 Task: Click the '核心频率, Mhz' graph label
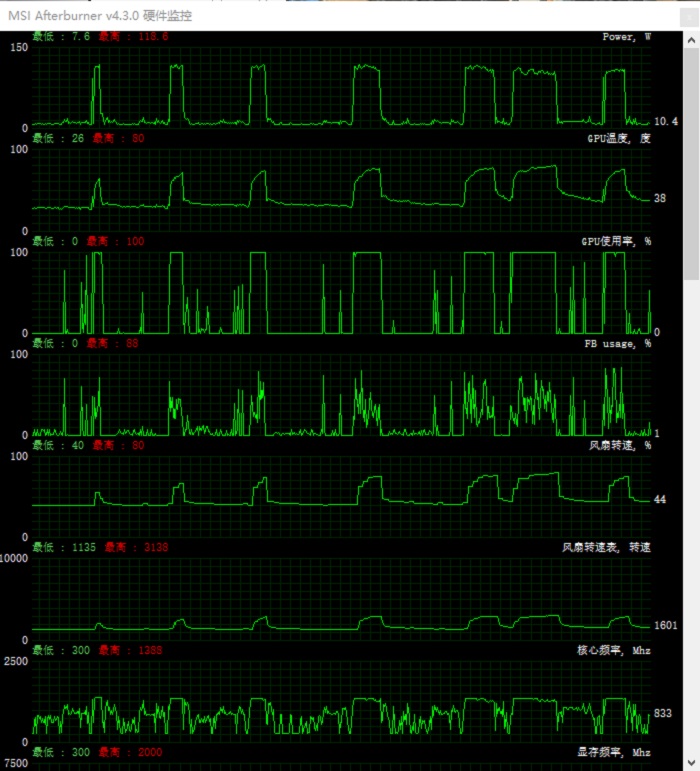coord(613,650)
